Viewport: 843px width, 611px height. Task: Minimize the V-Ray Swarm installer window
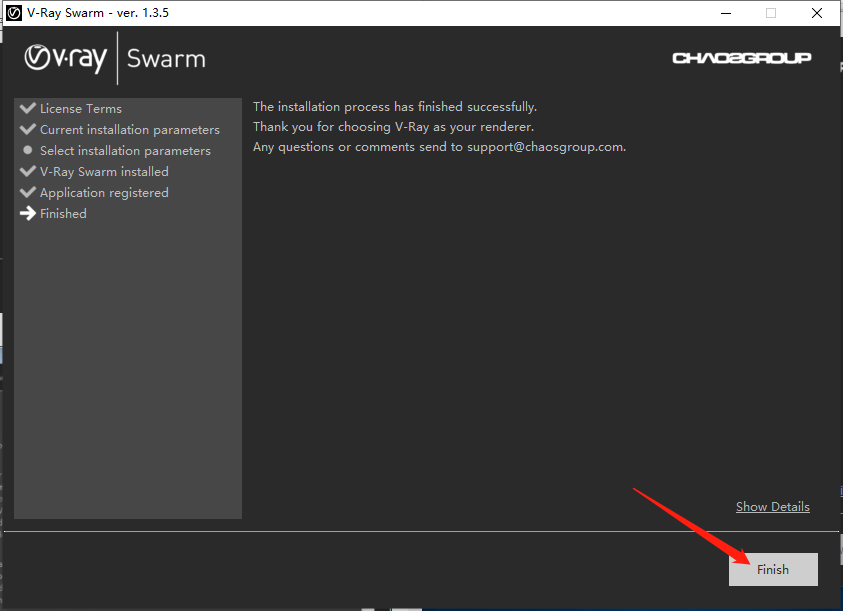click(726, 13)
